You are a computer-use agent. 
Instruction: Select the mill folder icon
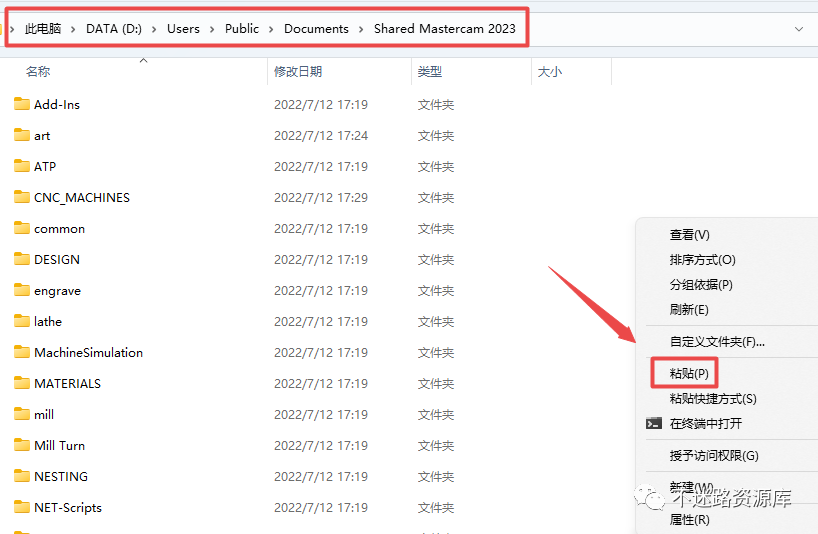point(22,414)
